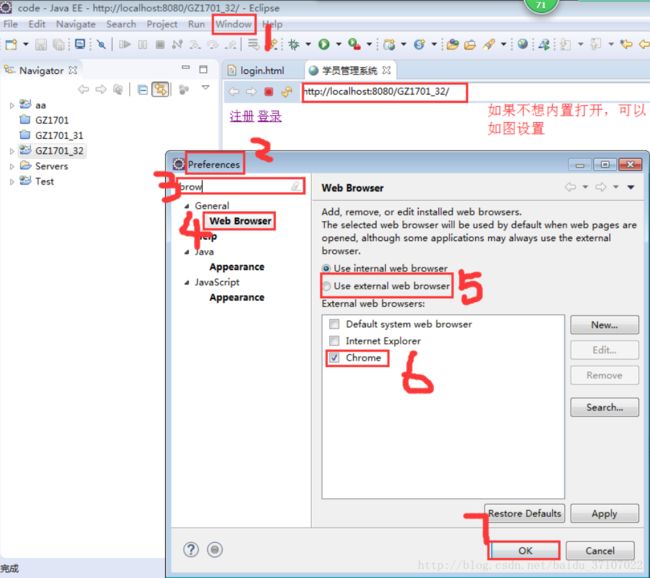The width and height of the screenshot is (650, 578).
Task: Clear the Preferences filter text
Action: (296, 186)
